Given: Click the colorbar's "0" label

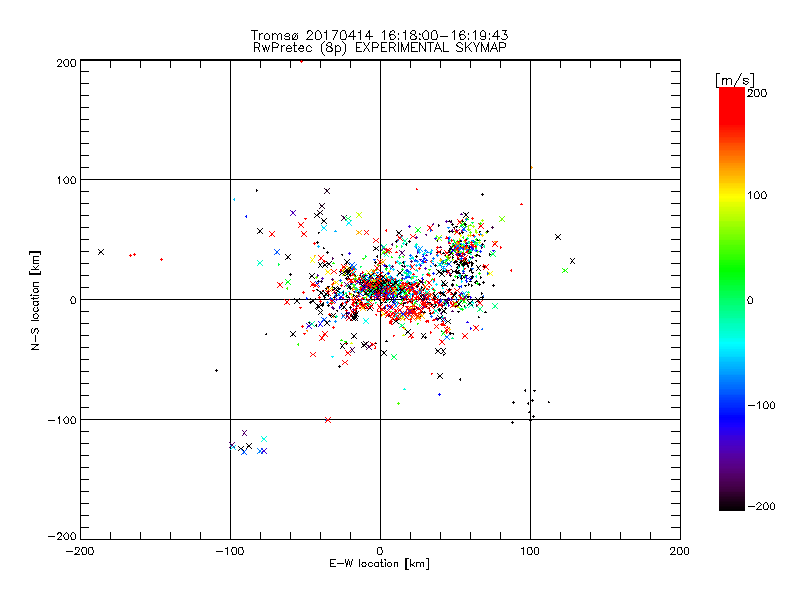Looking at the screenshot, I should point(750,300).
